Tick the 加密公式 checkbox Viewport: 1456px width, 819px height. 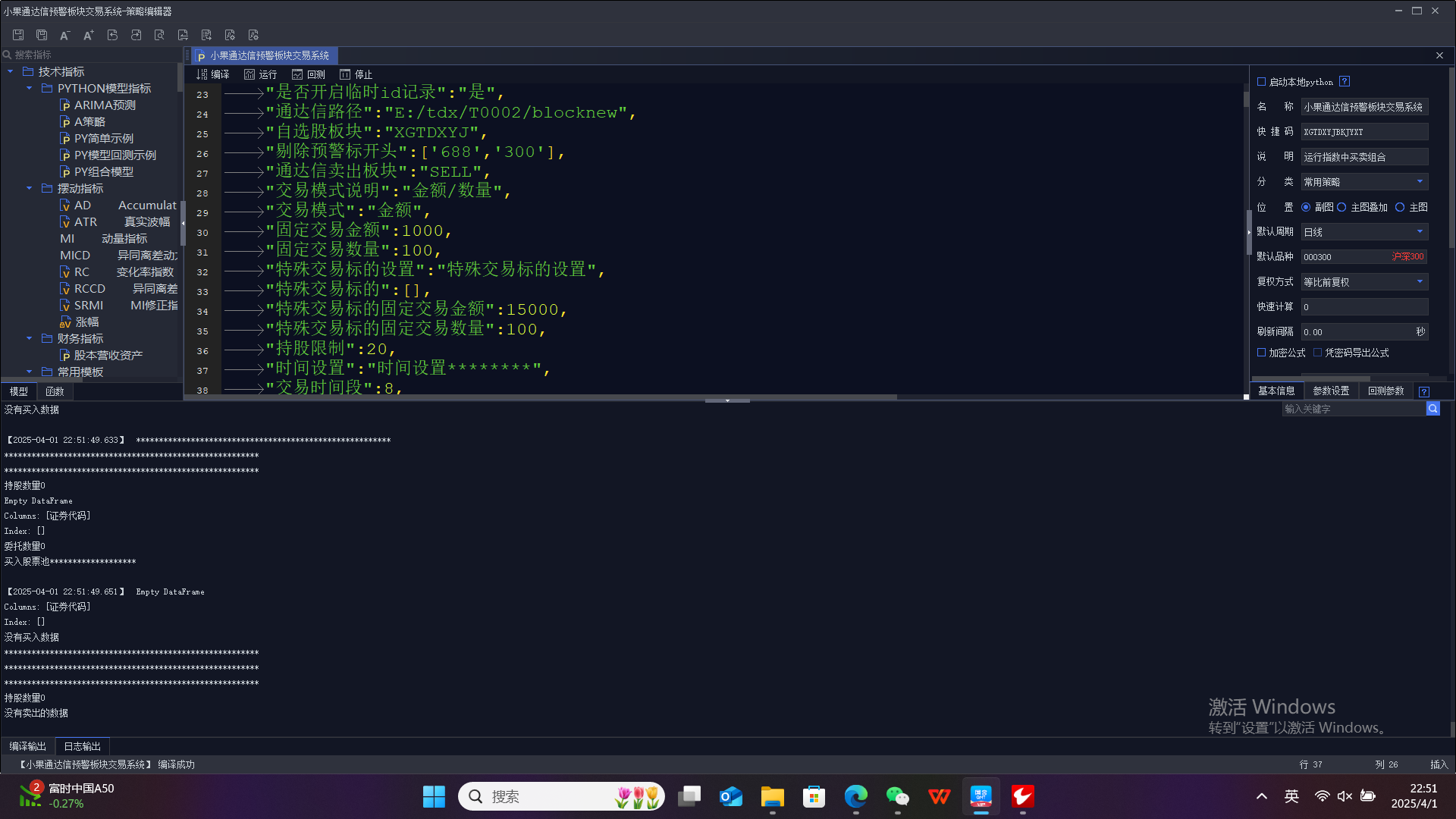[x=1262, y=353]
